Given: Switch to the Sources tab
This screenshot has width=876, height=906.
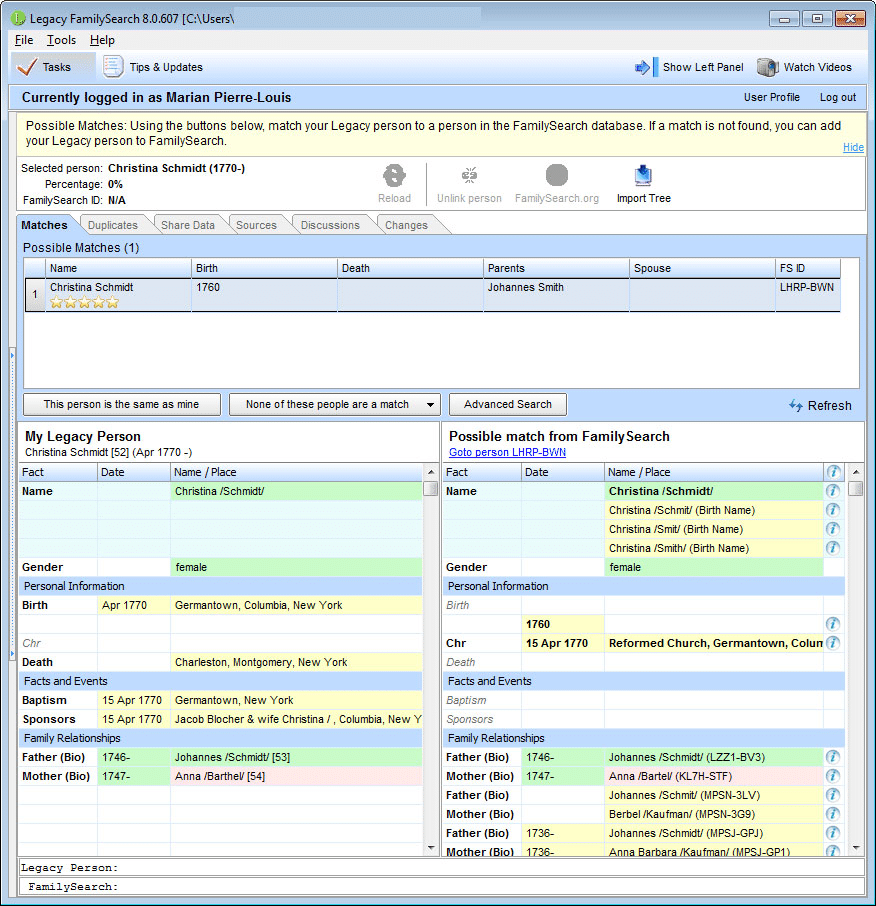Looking at the screenshot, I should (256, 225).
